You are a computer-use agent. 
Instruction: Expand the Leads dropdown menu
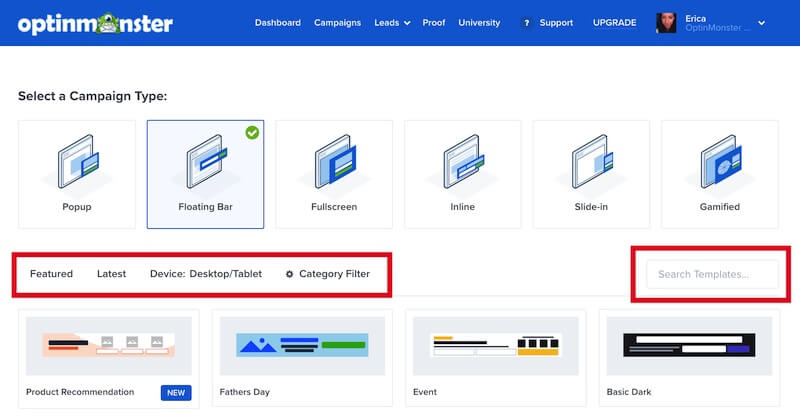[392, 23]
